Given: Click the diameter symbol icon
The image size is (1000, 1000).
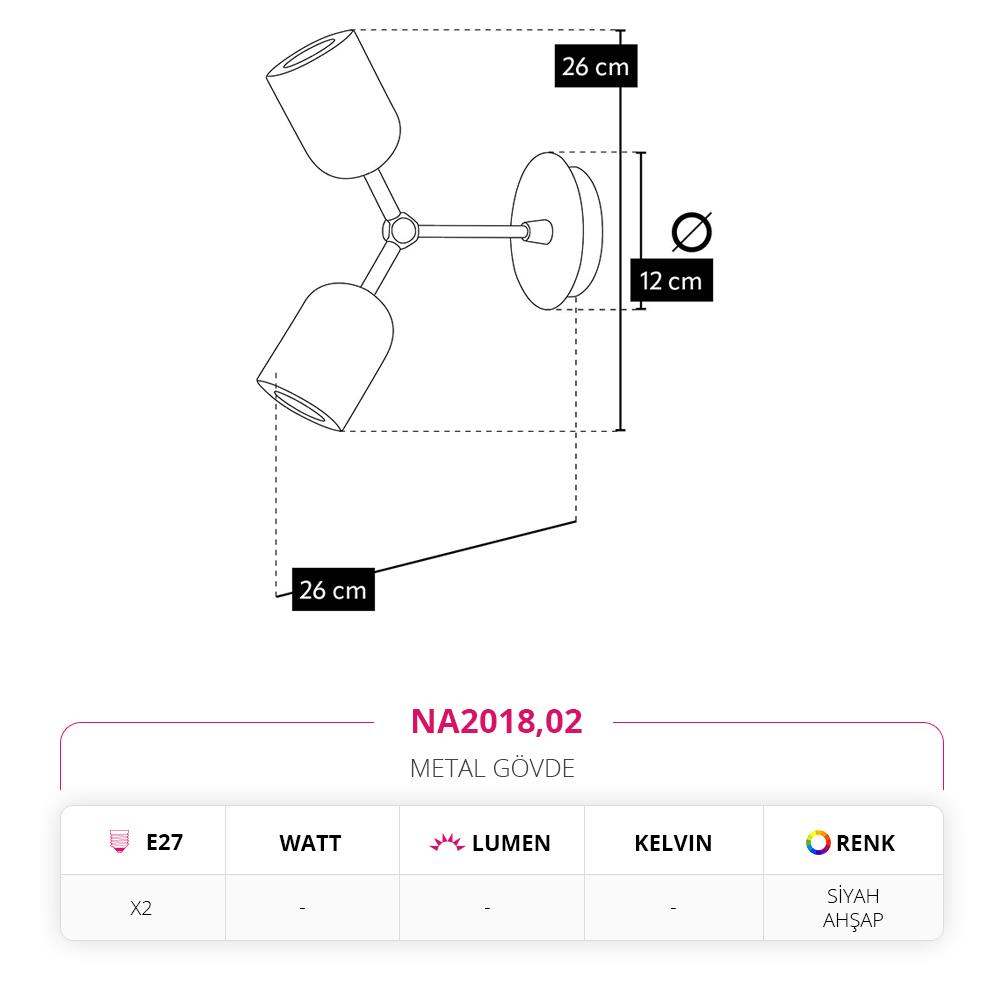Looking at the screenshot, I should tap(692, 232).
